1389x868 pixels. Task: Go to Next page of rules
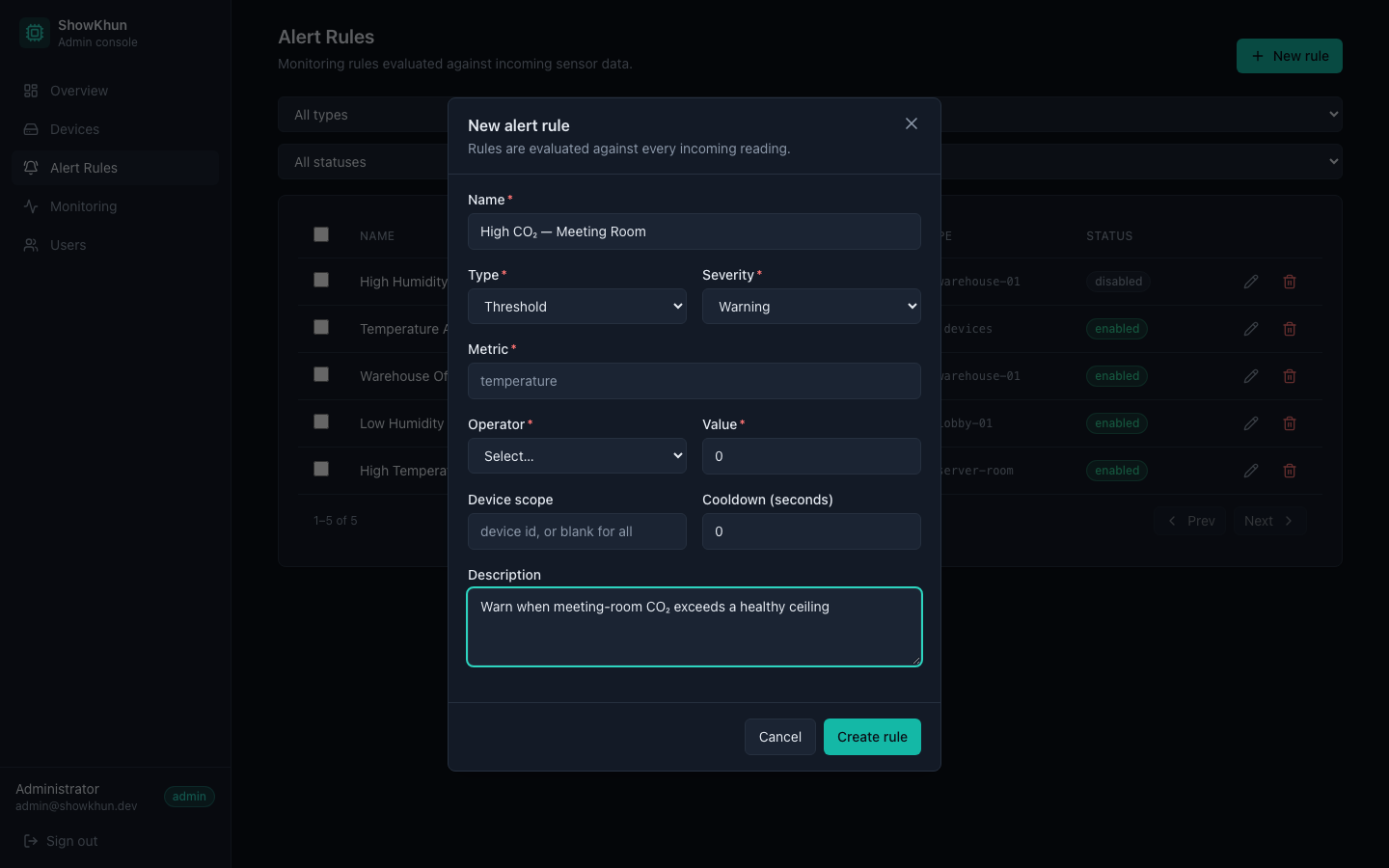tap(1268, 521)
